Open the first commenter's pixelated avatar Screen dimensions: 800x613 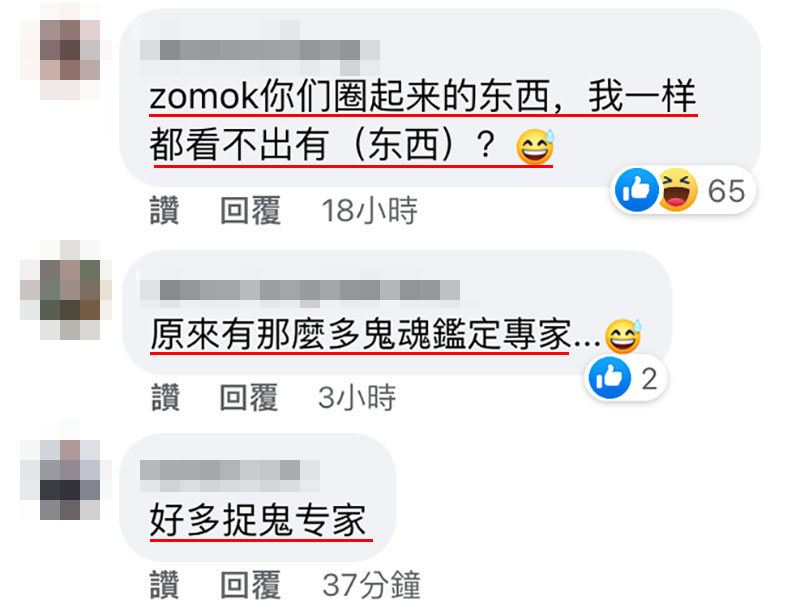coord(65,51)
